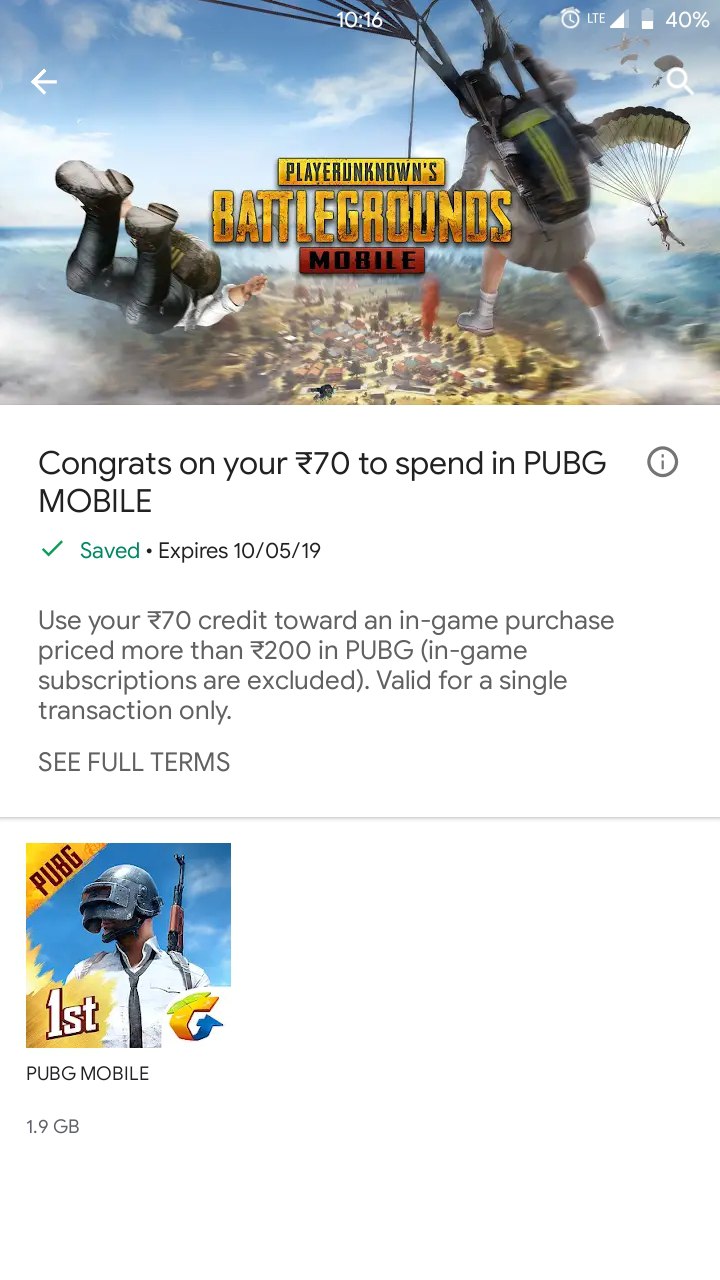Tap the Saved status text
Image resolution: width=720 pixels, height=1280 pixels.
click(x=110, y=551)
